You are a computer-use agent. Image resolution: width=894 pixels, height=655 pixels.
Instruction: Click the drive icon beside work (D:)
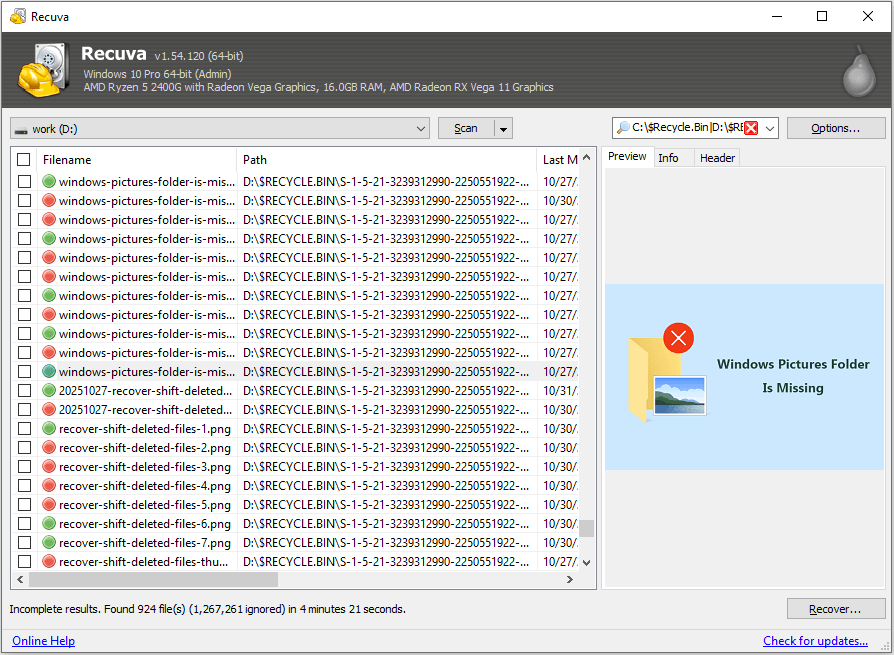(21, 130)
